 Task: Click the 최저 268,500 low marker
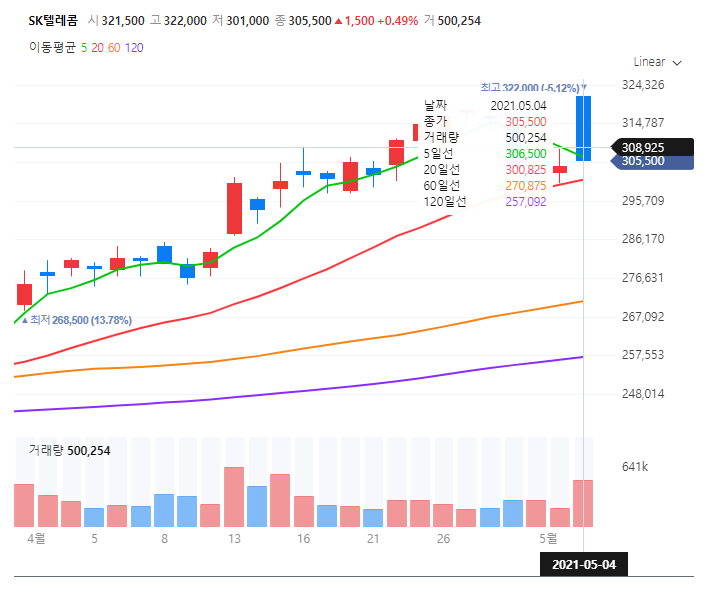(77, 320)
